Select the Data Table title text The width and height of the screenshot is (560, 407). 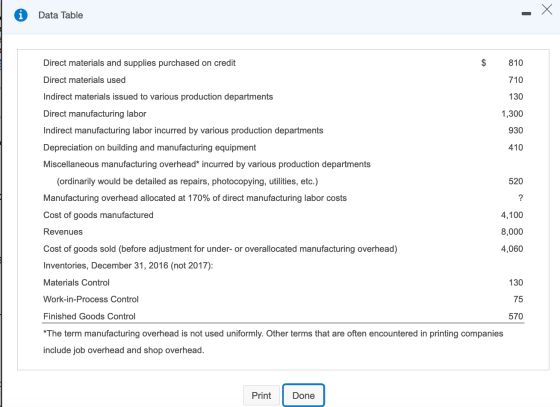(x=61, y=15)
